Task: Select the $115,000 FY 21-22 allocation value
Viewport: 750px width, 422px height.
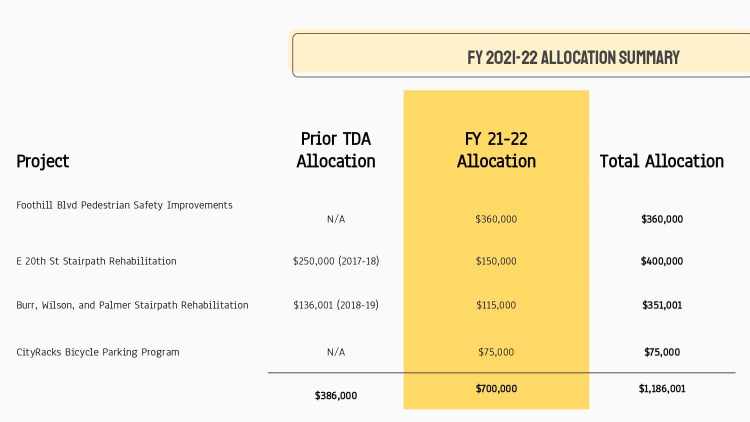Action: pyautogui.click(x=496, y=305)
